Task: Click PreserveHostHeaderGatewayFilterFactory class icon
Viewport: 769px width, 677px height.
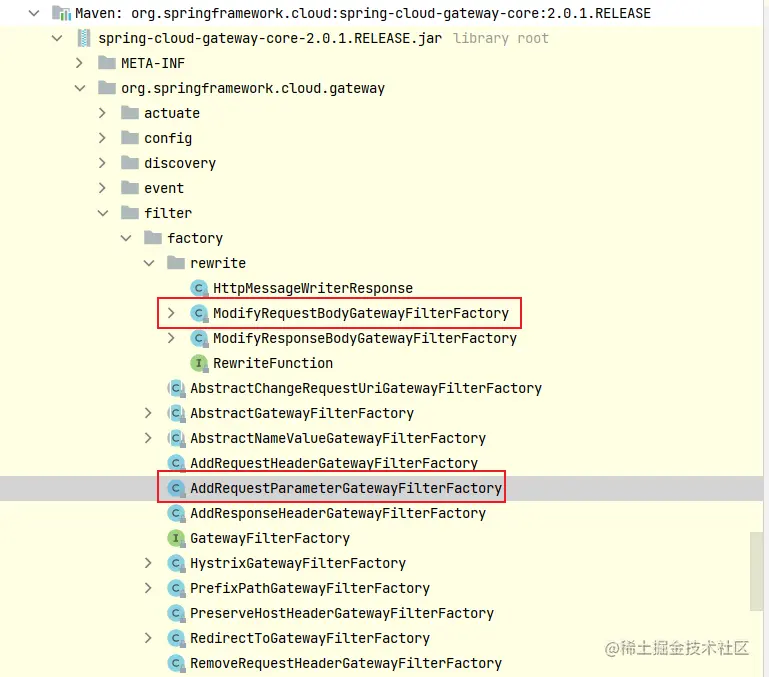Action: click(x=176, y=613)
